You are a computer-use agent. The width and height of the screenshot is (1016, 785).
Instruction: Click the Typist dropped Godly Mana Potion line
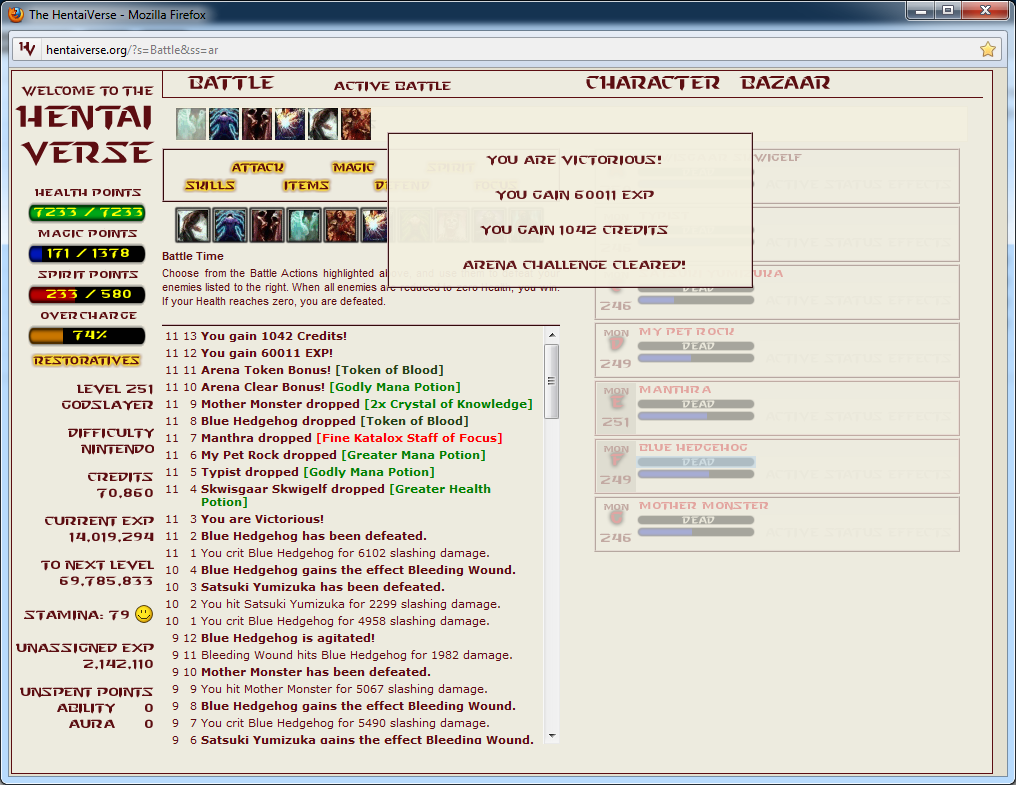click(318, 472)
